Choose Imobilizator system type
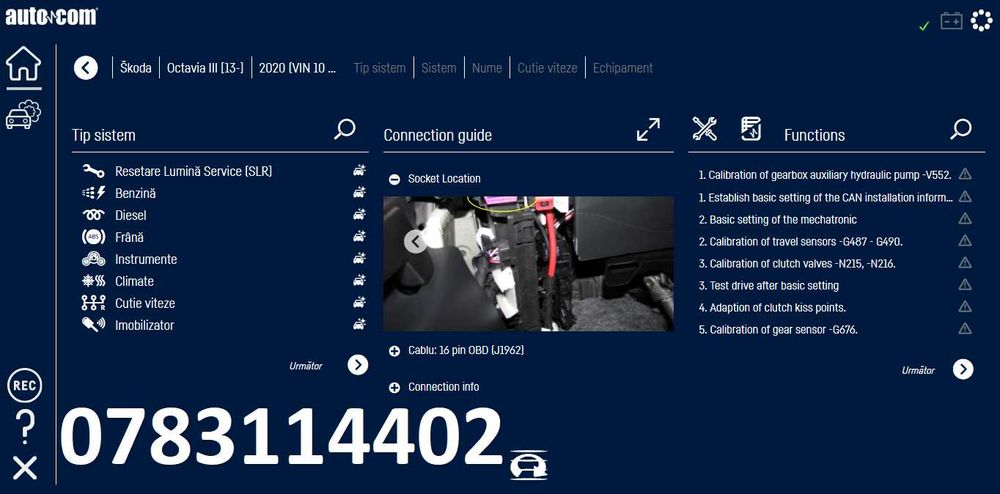The width and height of the screenshot is (1000, 494). 144,324
